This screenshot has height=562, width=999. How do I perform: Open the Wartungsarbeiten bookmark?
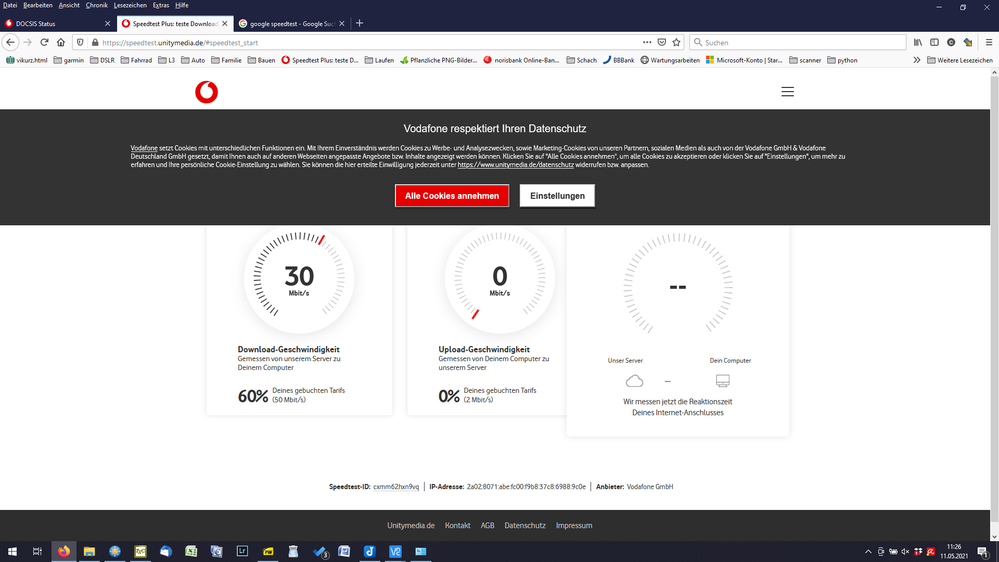670,61
